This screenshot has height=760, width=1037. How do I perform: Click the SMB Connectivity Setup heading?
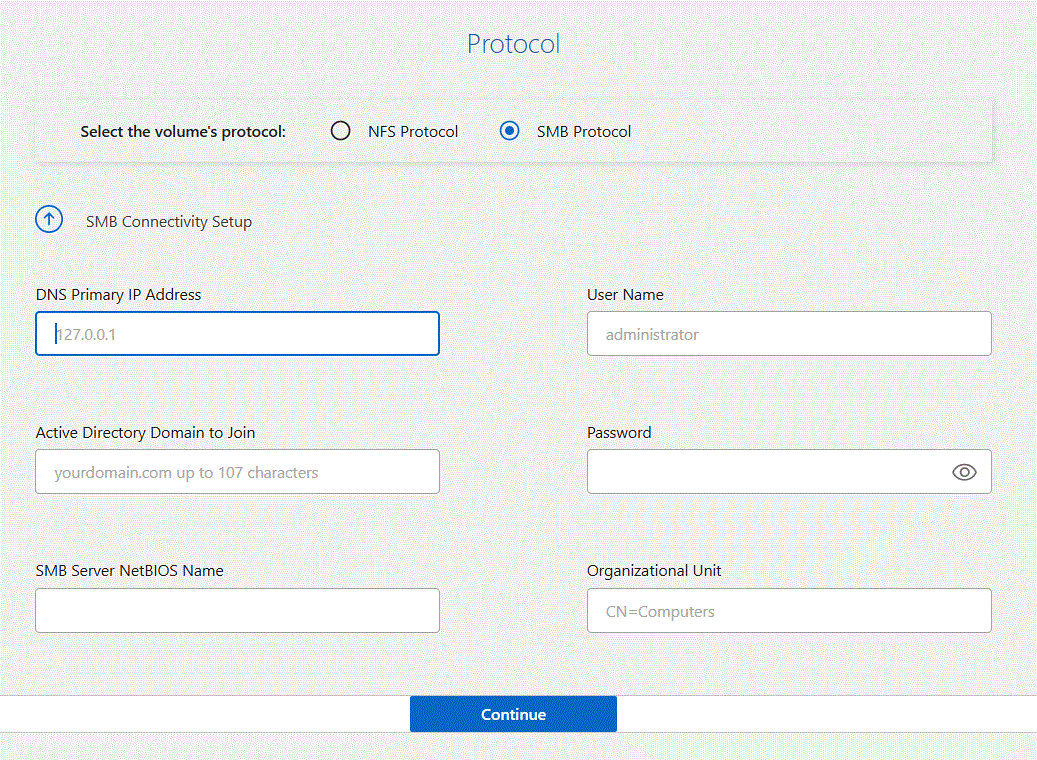point(168,221)
